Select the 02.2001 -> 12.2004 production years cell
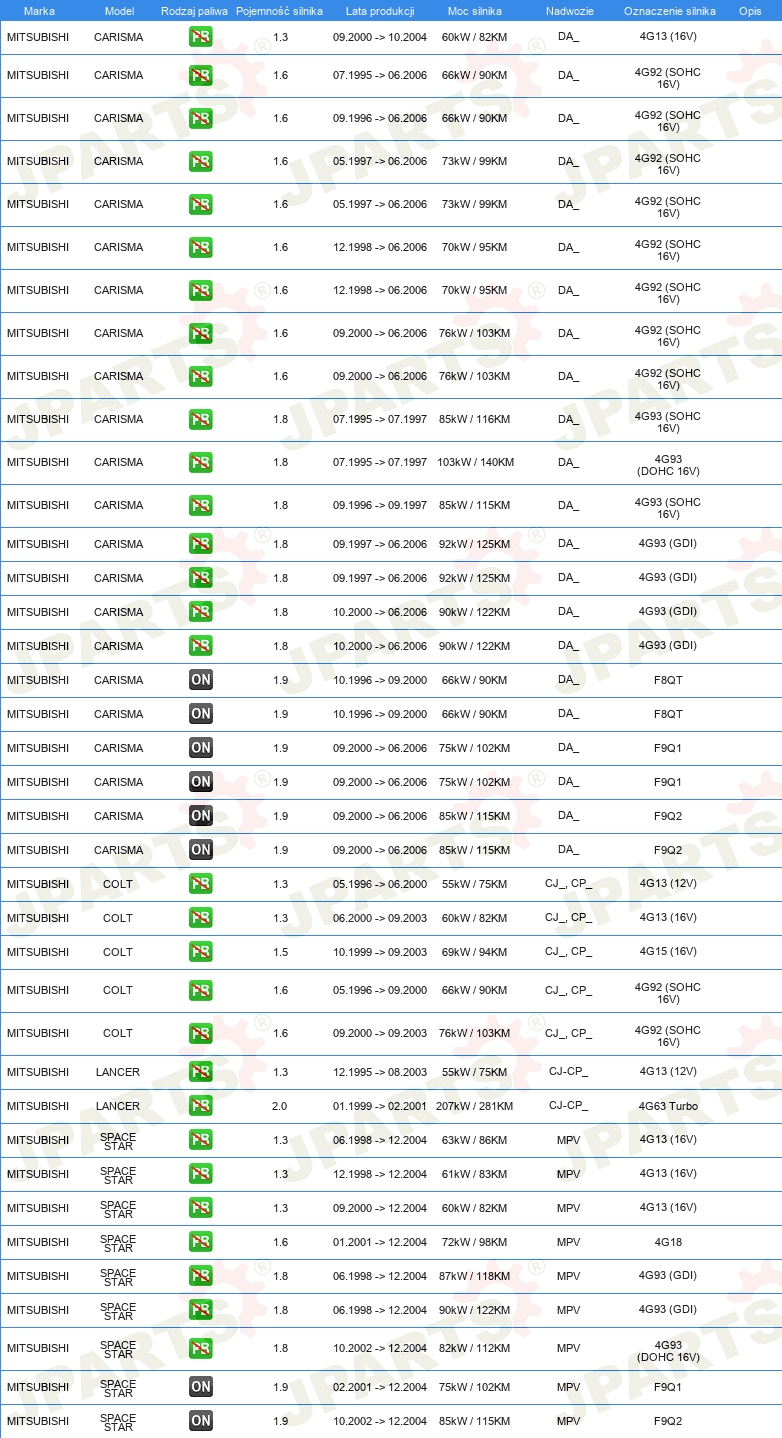The image size is (782, 1438). click(380, 1387)
